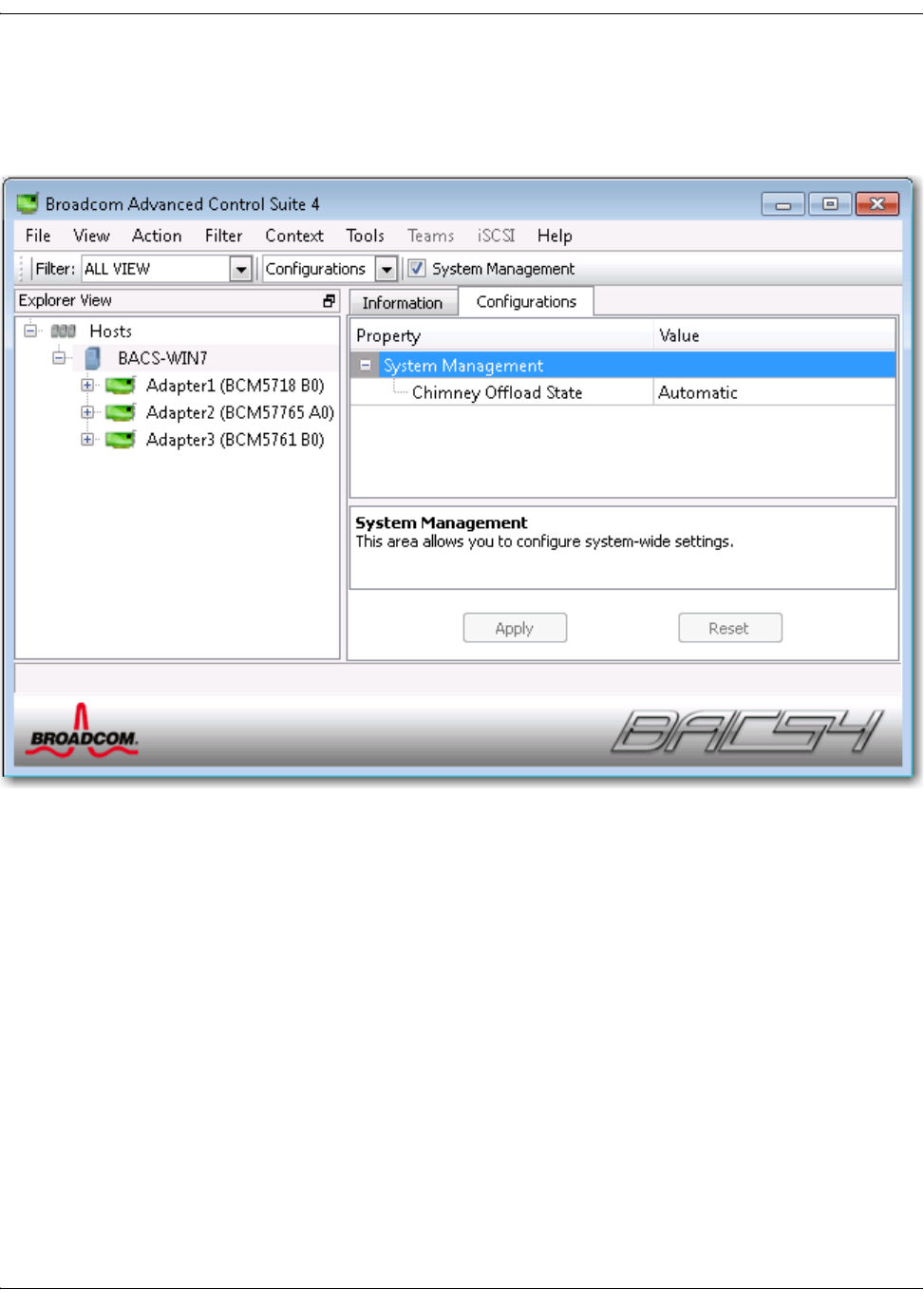Expand the Adapter1 (BCM5718 B0) node

(87, 385)
